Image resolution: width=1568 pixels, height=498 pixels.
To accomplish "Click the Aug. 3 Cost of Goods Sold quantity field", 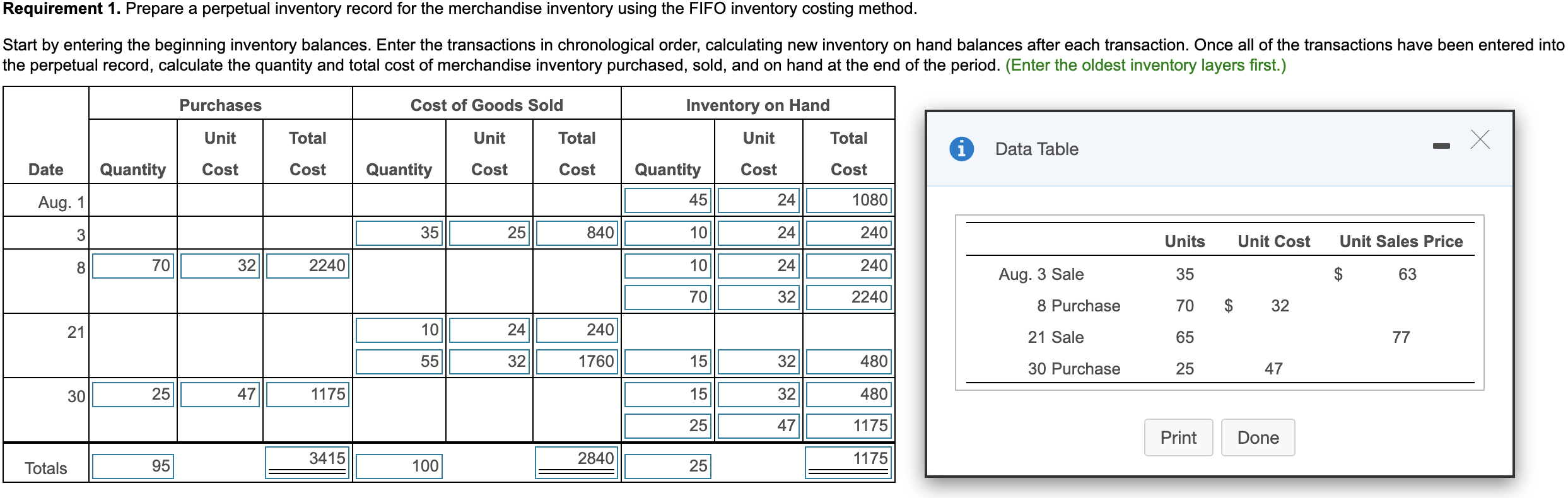I will point(399,232).
